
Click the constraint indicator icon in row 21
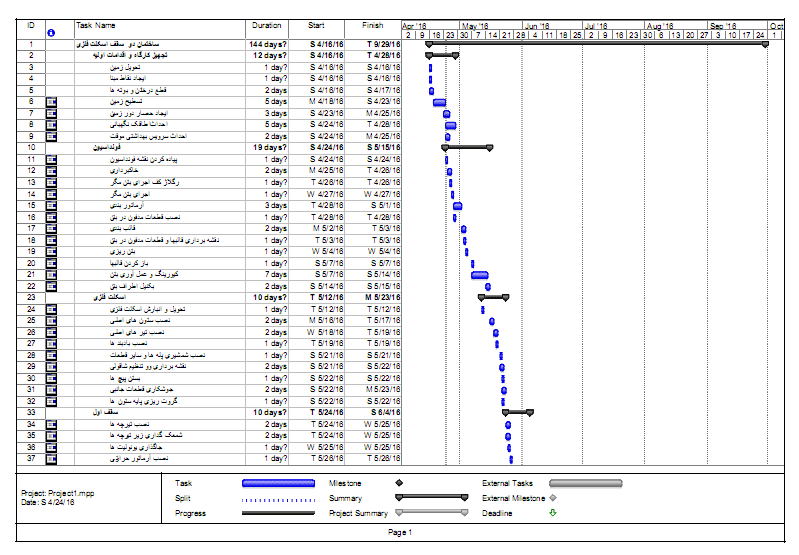point(51,274)
